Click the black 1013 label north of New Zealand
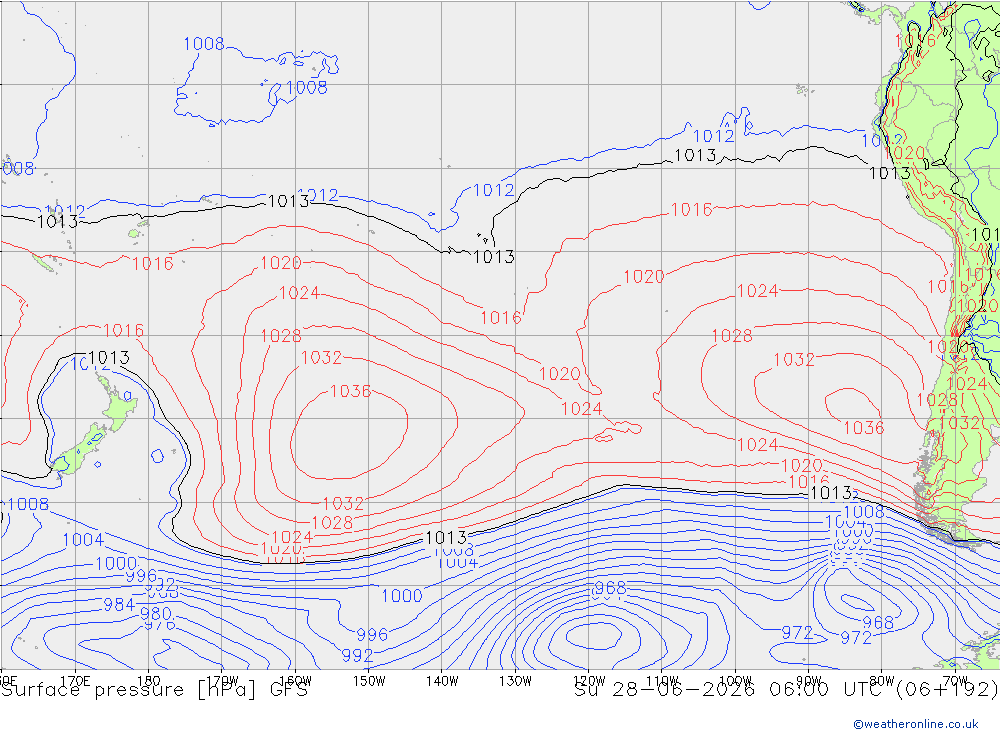This screenshot has width=1000, height=733. [109, 357]
